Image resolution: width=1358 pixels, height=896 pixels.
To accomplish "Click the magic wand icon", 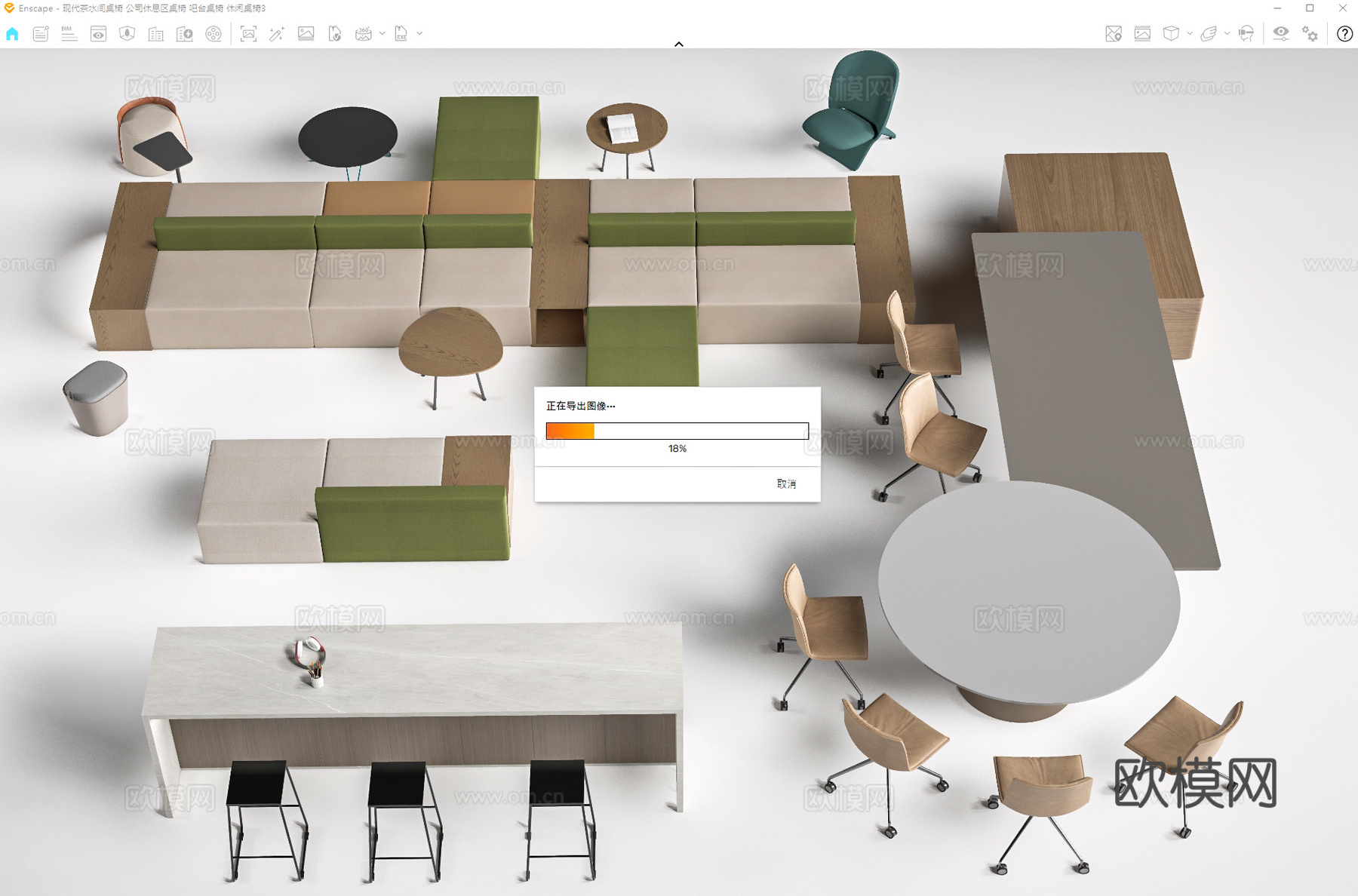I will click(277, 34).
